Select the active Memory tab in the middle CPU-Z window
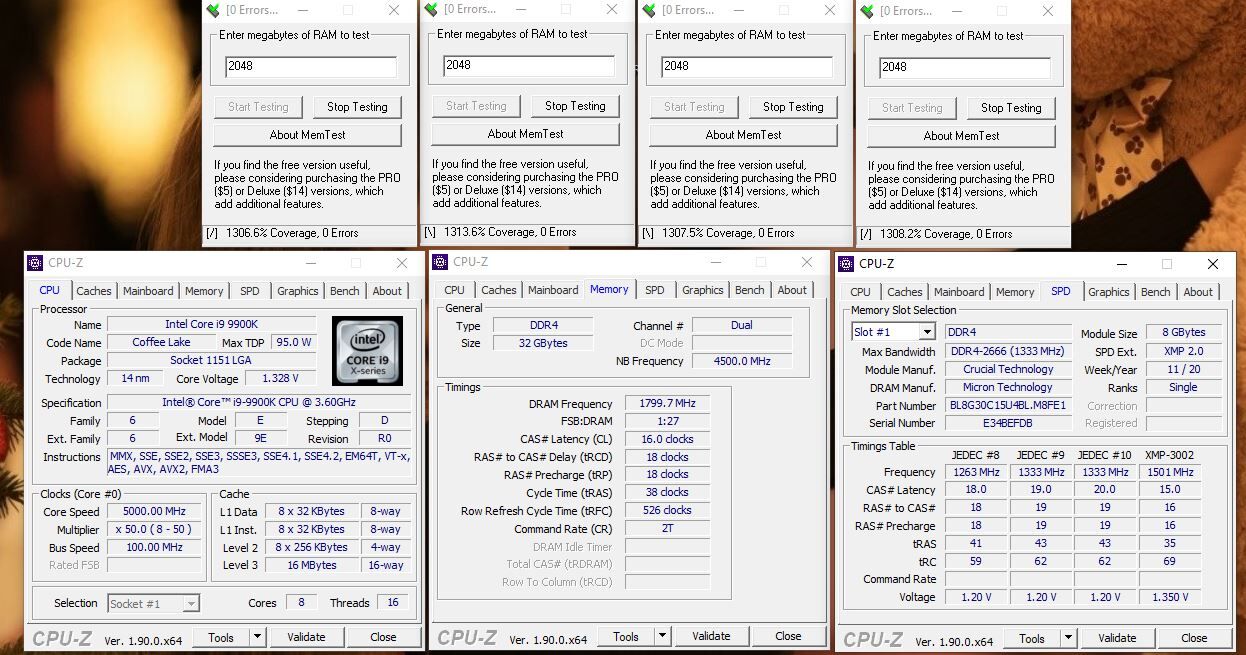Image resolution: width=1246 pixels, height=655 pixels. pos(609,289)
